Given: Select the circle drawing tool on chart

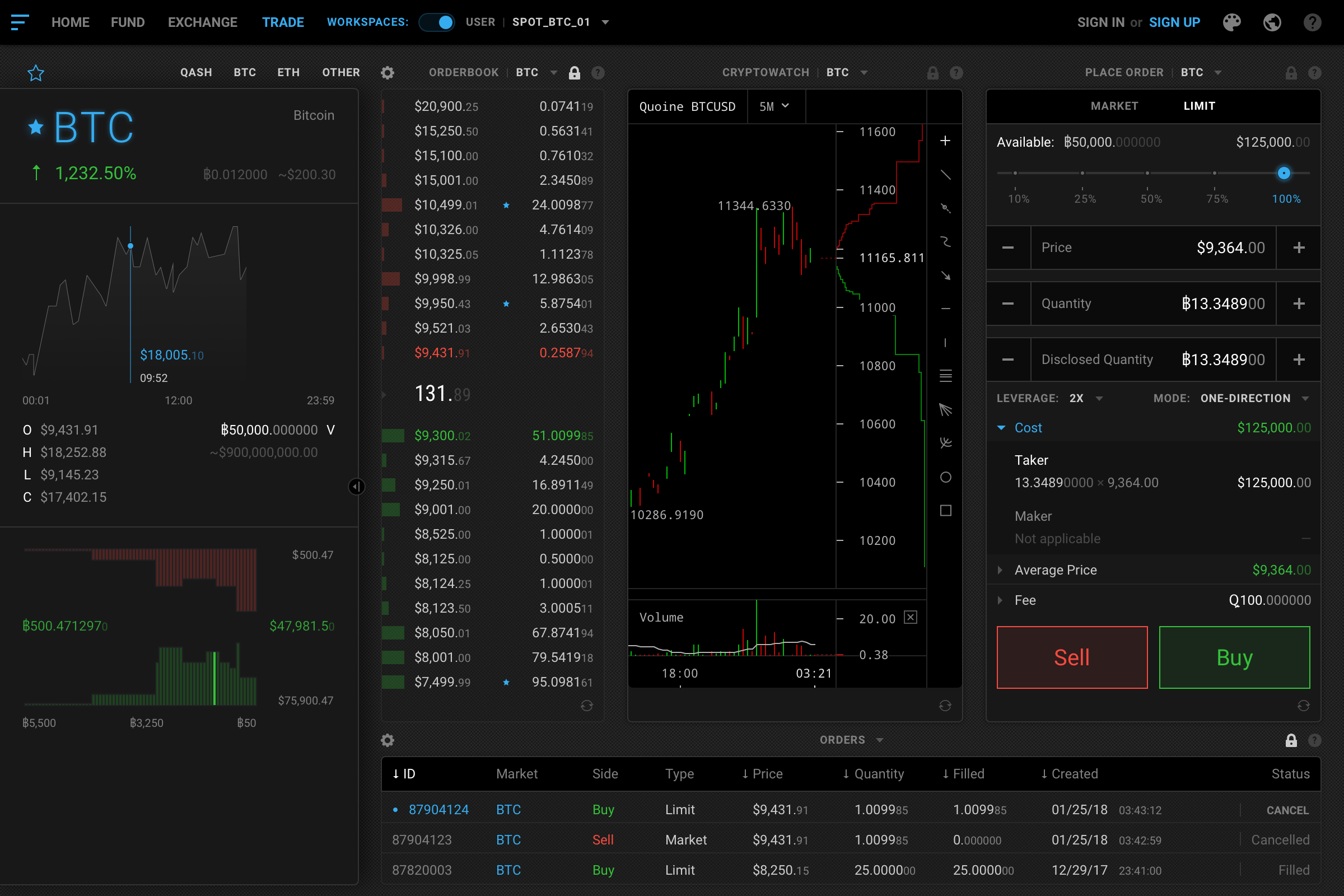Looking at the screenshot, I should click(945, 477).
